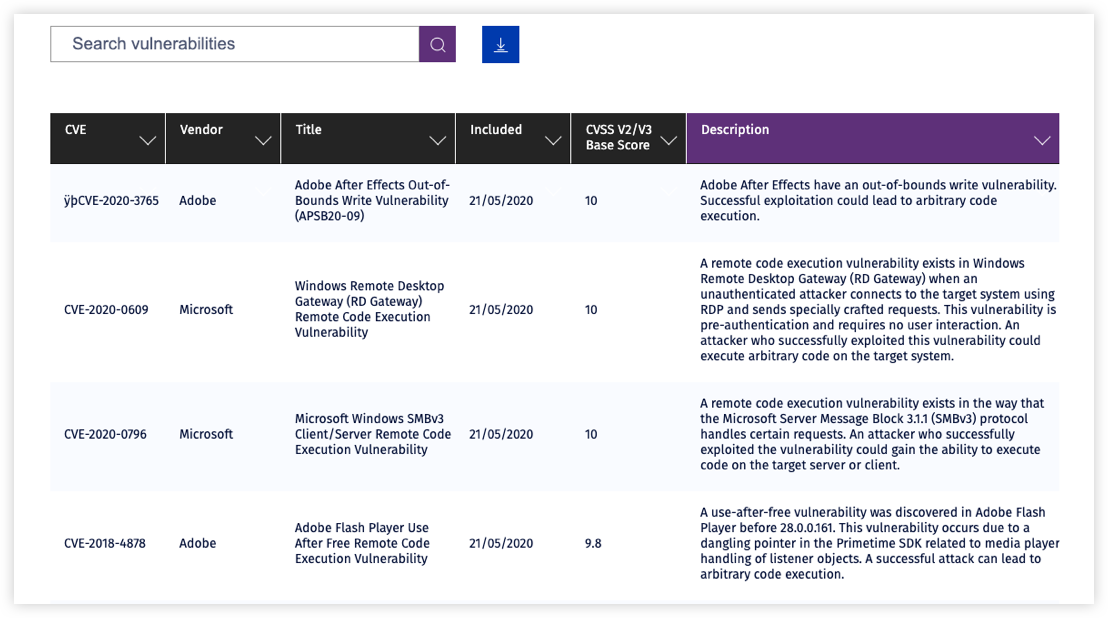This screenshot has height=618, width=1108.
Task: Select the Adobe After Effects Out-of-Bounds title
Action: [x=372, y=201]
